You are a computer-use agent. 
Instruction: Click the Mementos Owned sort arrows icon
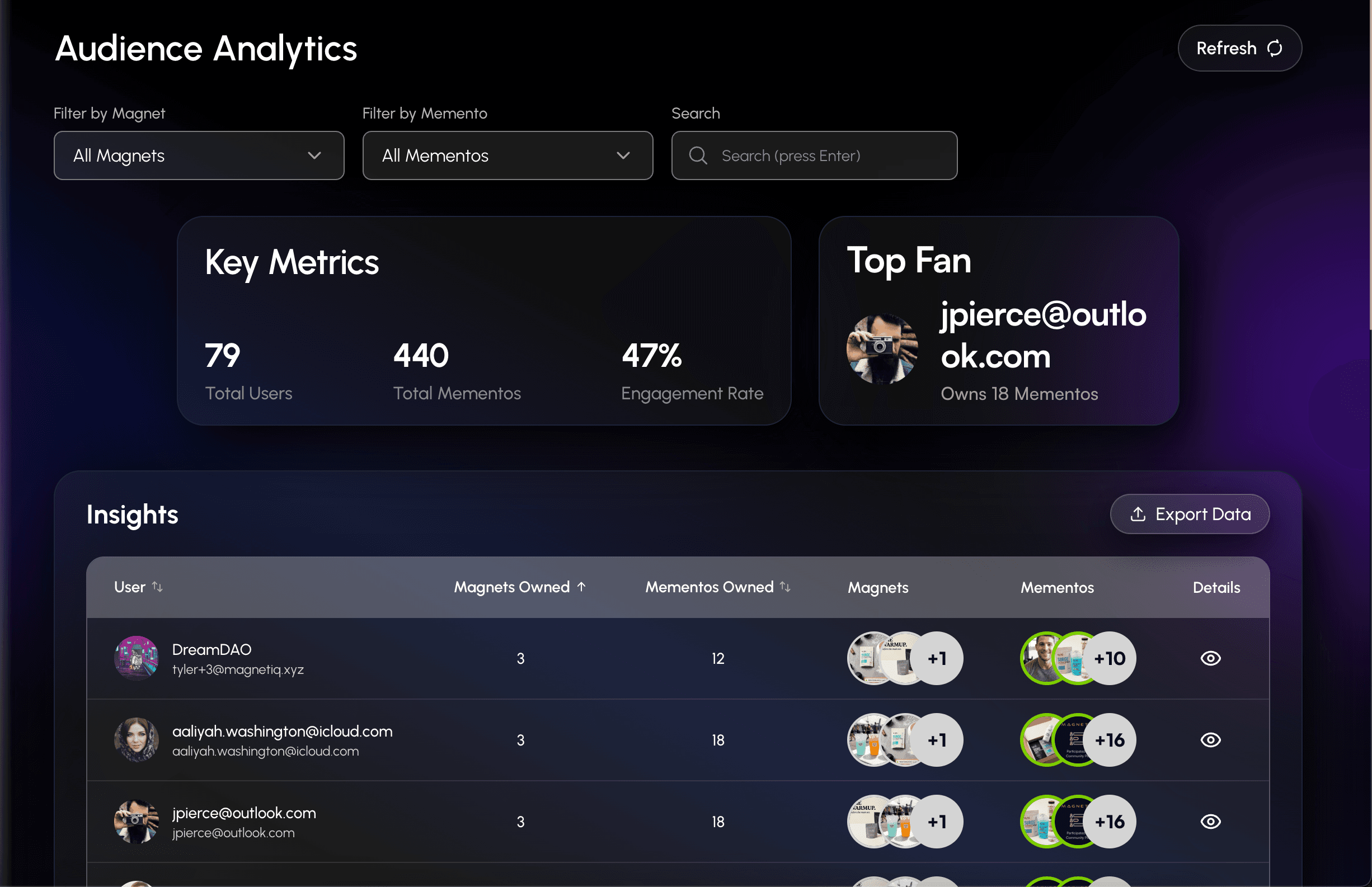[785, 587]
